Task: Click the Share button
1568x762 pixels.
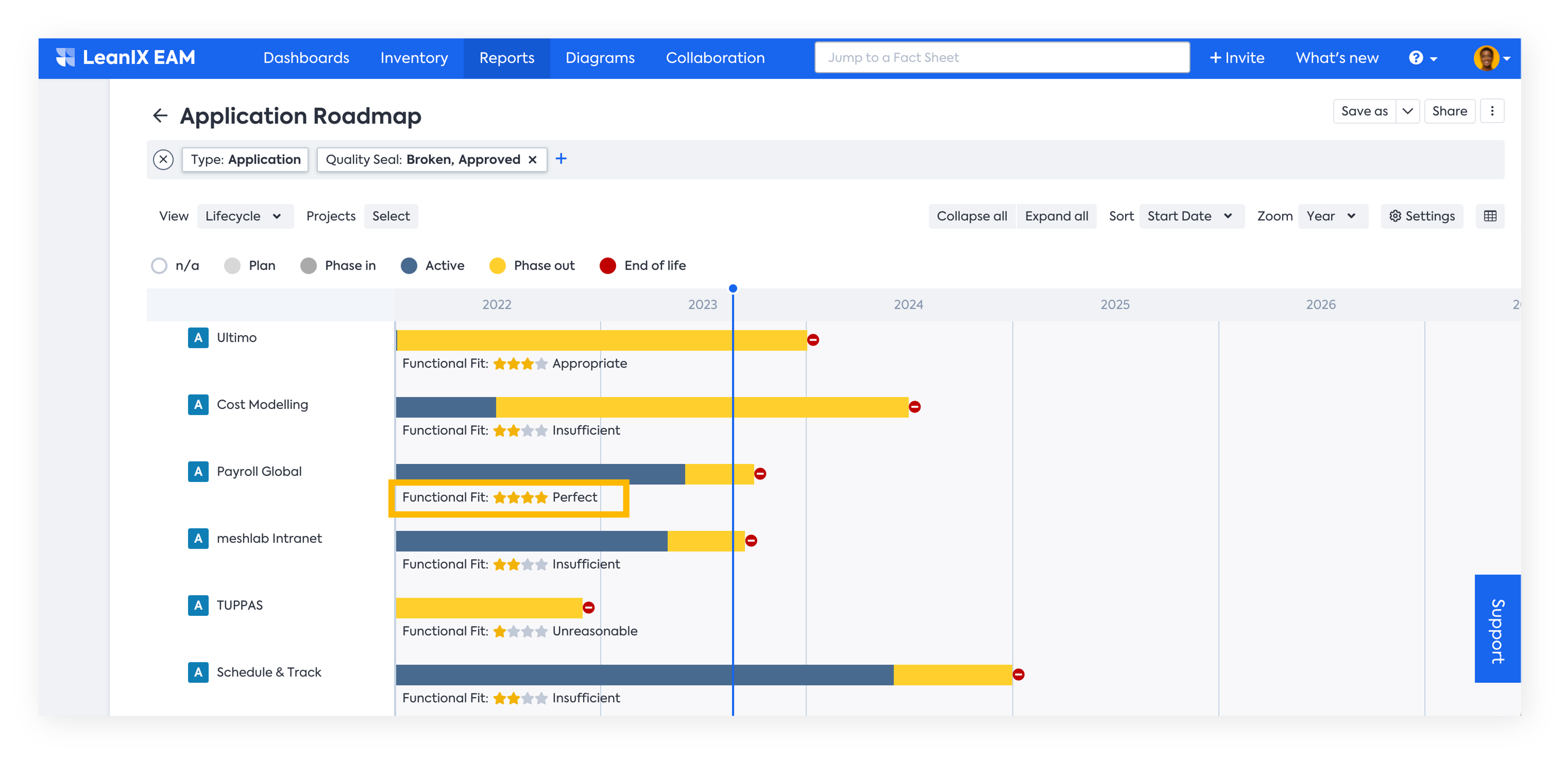Action: pyautogui.click(x=1449, y=111)
